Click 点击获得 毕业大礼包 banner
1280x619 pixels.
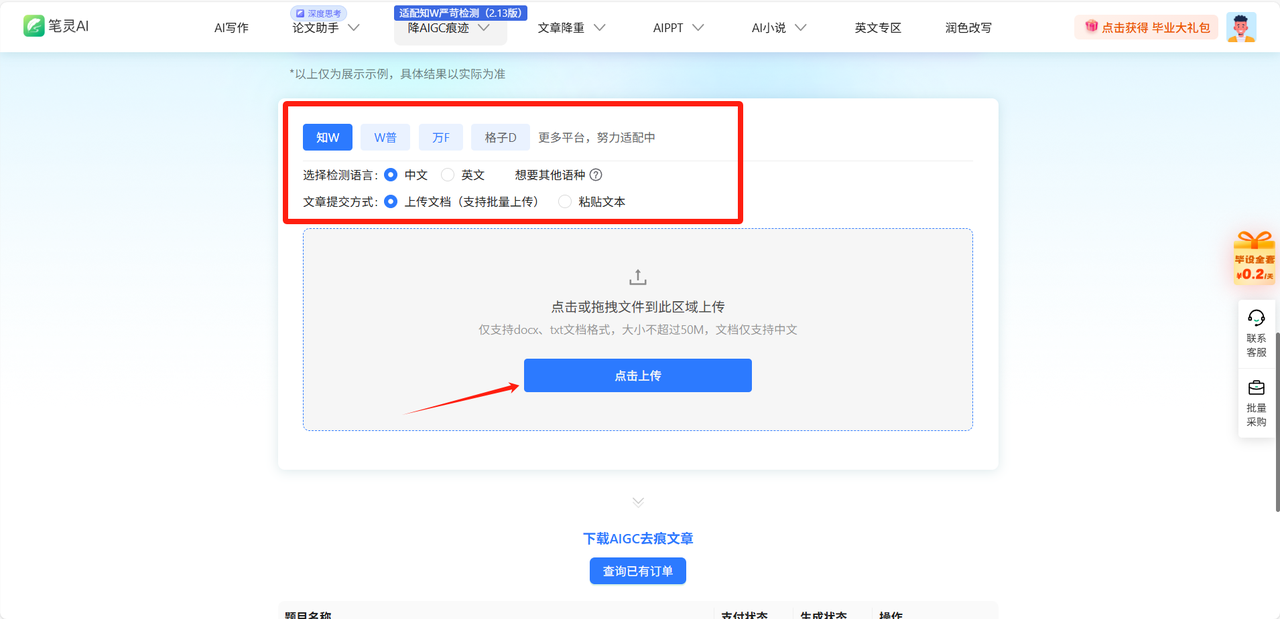(x=1148, y=27)
